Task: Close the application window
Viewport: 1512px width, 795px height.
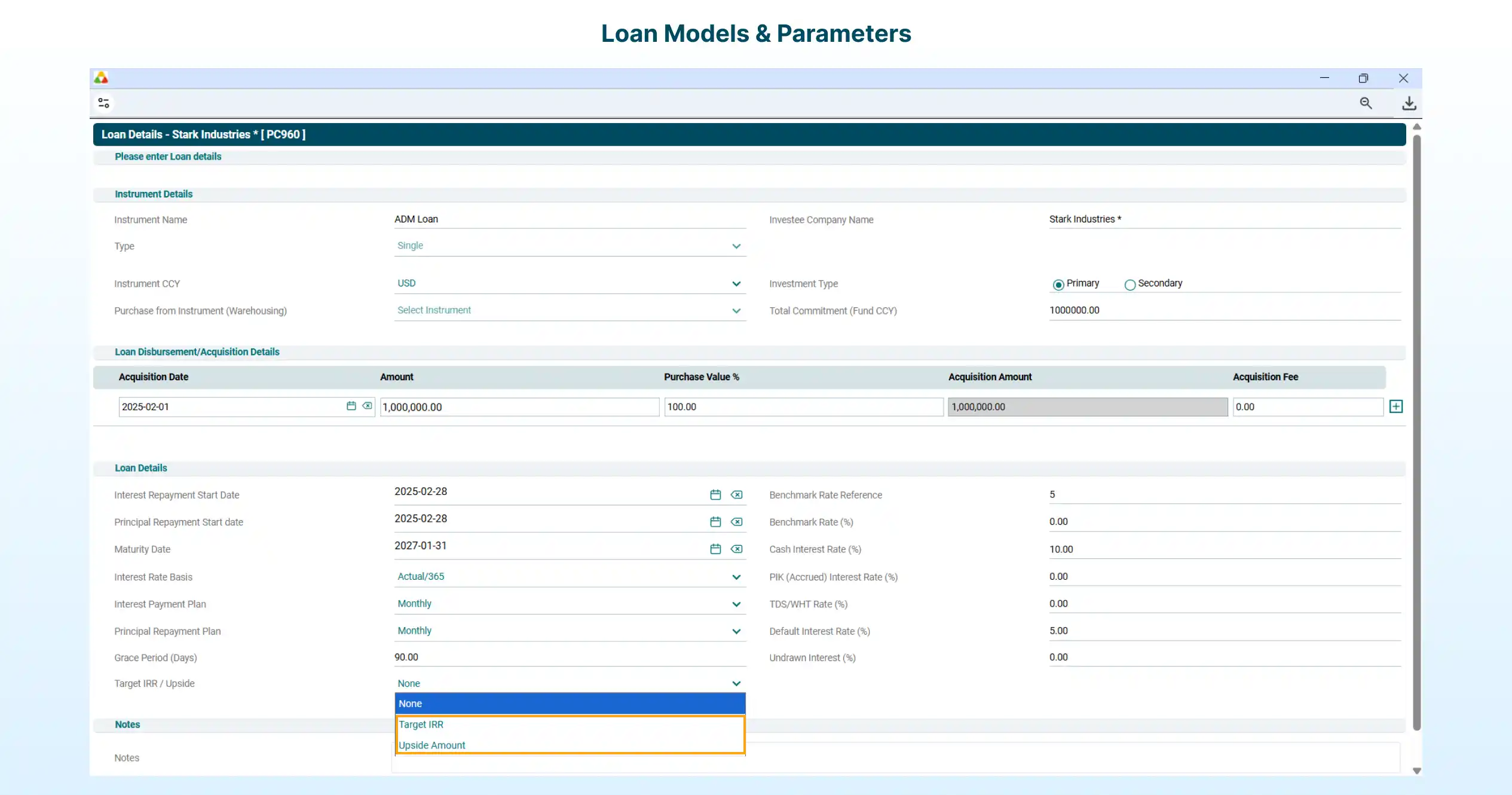Action: coord(1403,78)
